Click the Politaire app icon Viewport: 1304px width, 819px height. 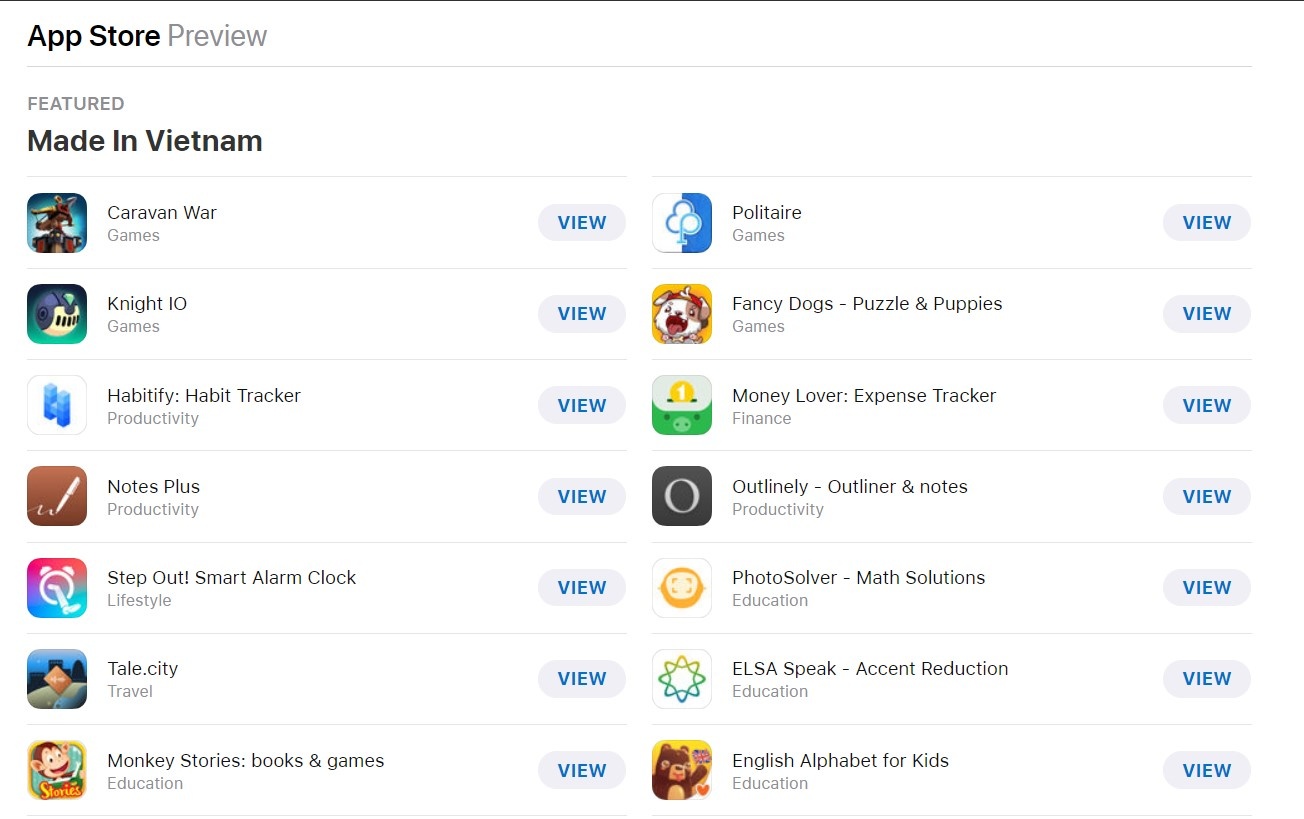(681, 222)
